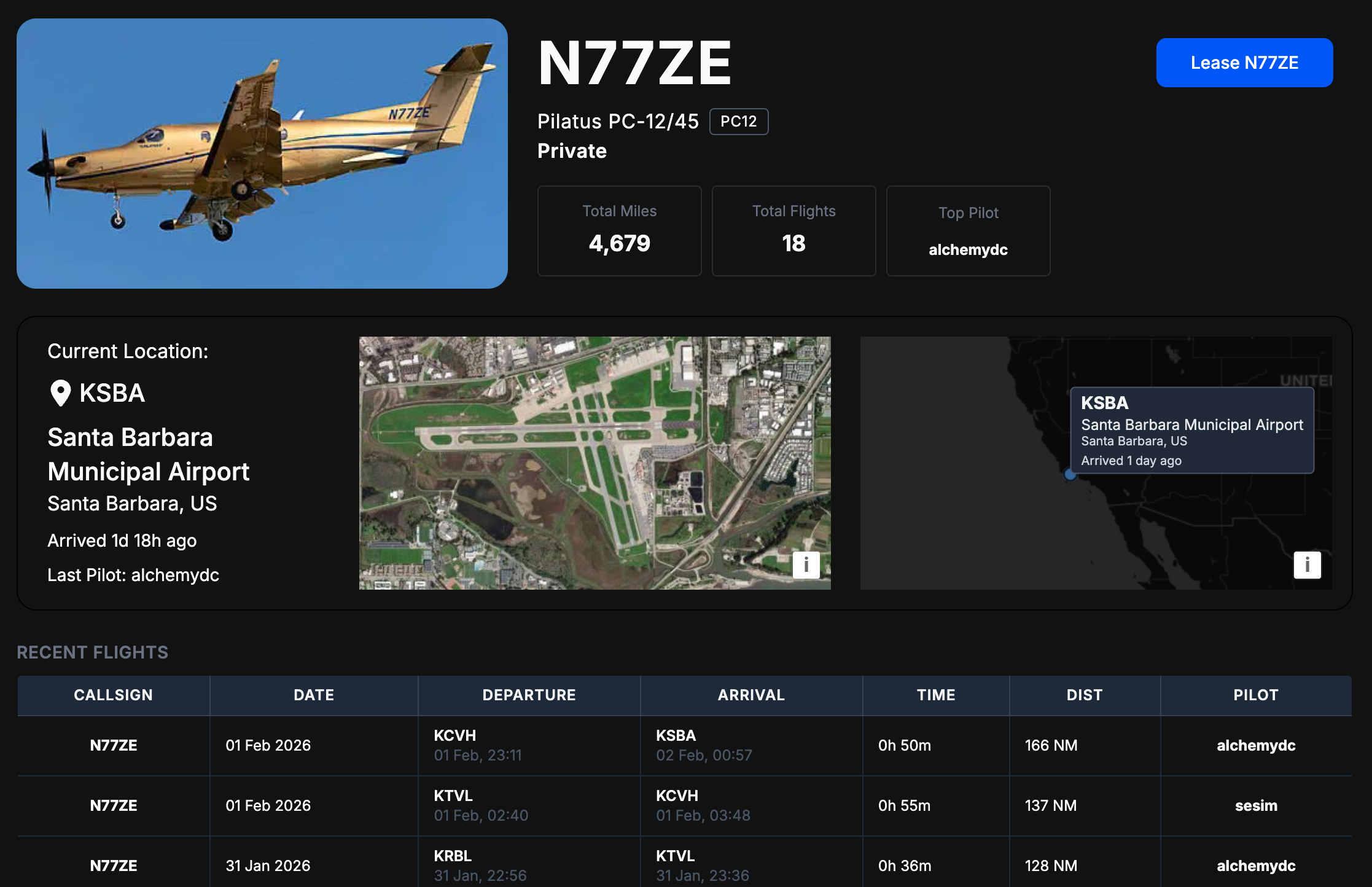Select the PC12 type badge
Screen dimensions: 1372x887
[x=739, y=121]
